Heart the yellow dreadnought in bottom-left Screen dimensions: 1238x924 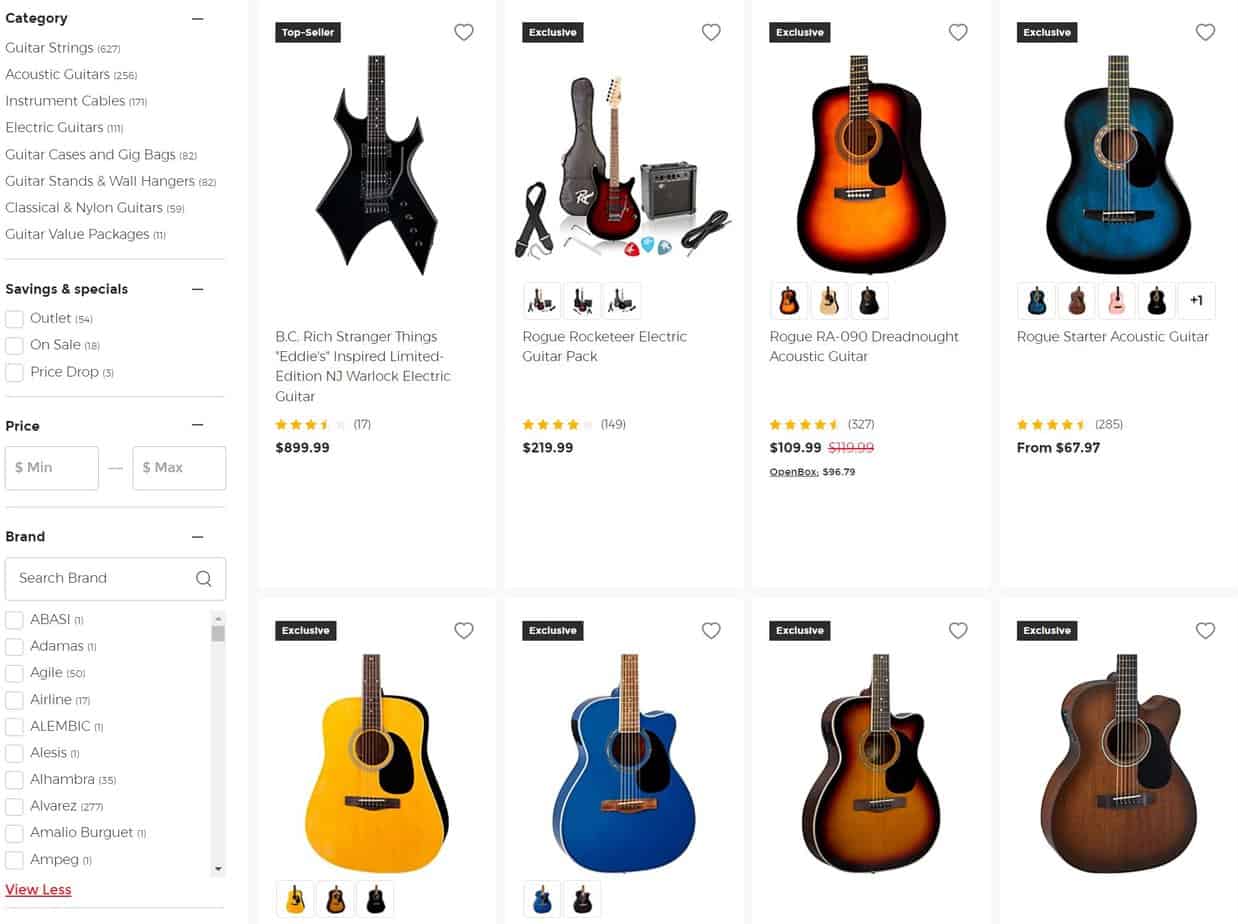[x=463, y=631]
